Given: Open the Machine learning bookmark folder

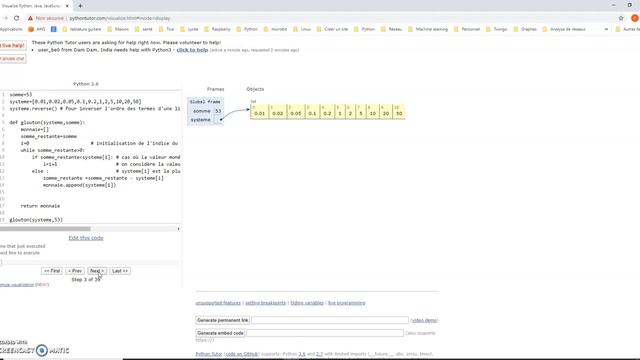Looking at the screenshot, I should coord(428,29).
